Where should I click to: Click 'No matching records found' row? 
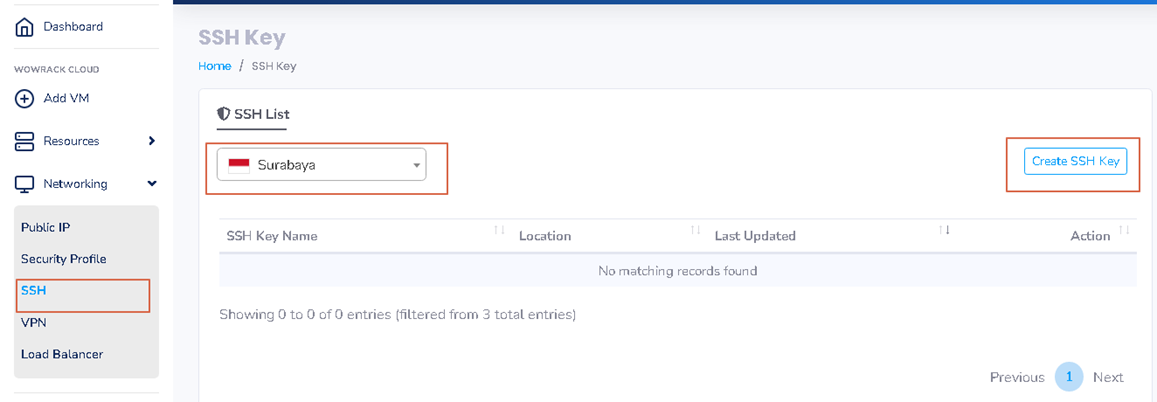677,271
